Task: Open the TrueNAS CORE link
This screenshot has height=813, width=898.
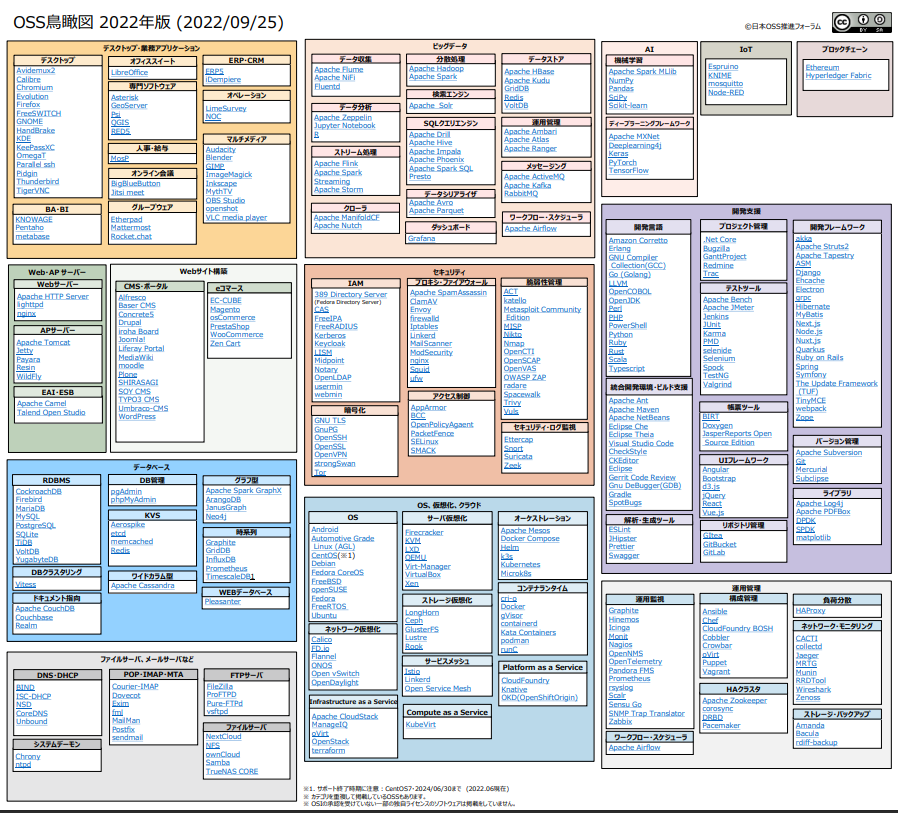Action: pos(232,772)
